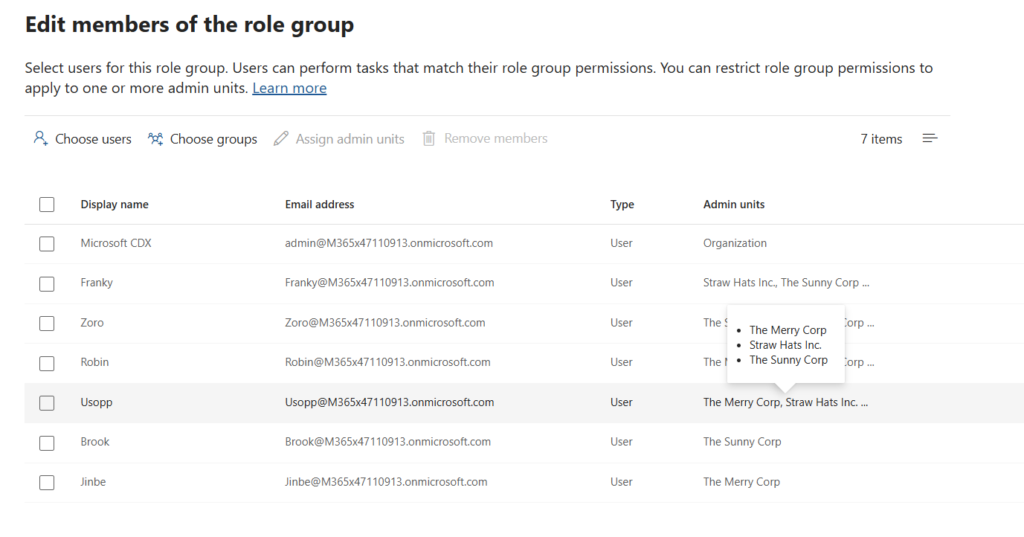Select the Usopp row checkbox
This screenshot has height=537, width=1024.
click(46, 403)
